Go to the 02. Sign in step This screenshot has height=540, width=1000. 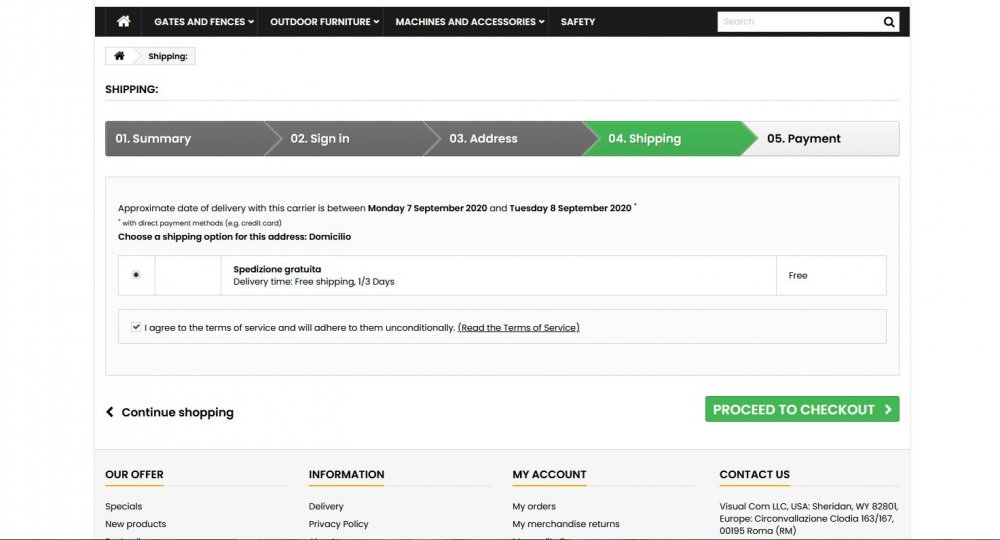pos(344,138)
